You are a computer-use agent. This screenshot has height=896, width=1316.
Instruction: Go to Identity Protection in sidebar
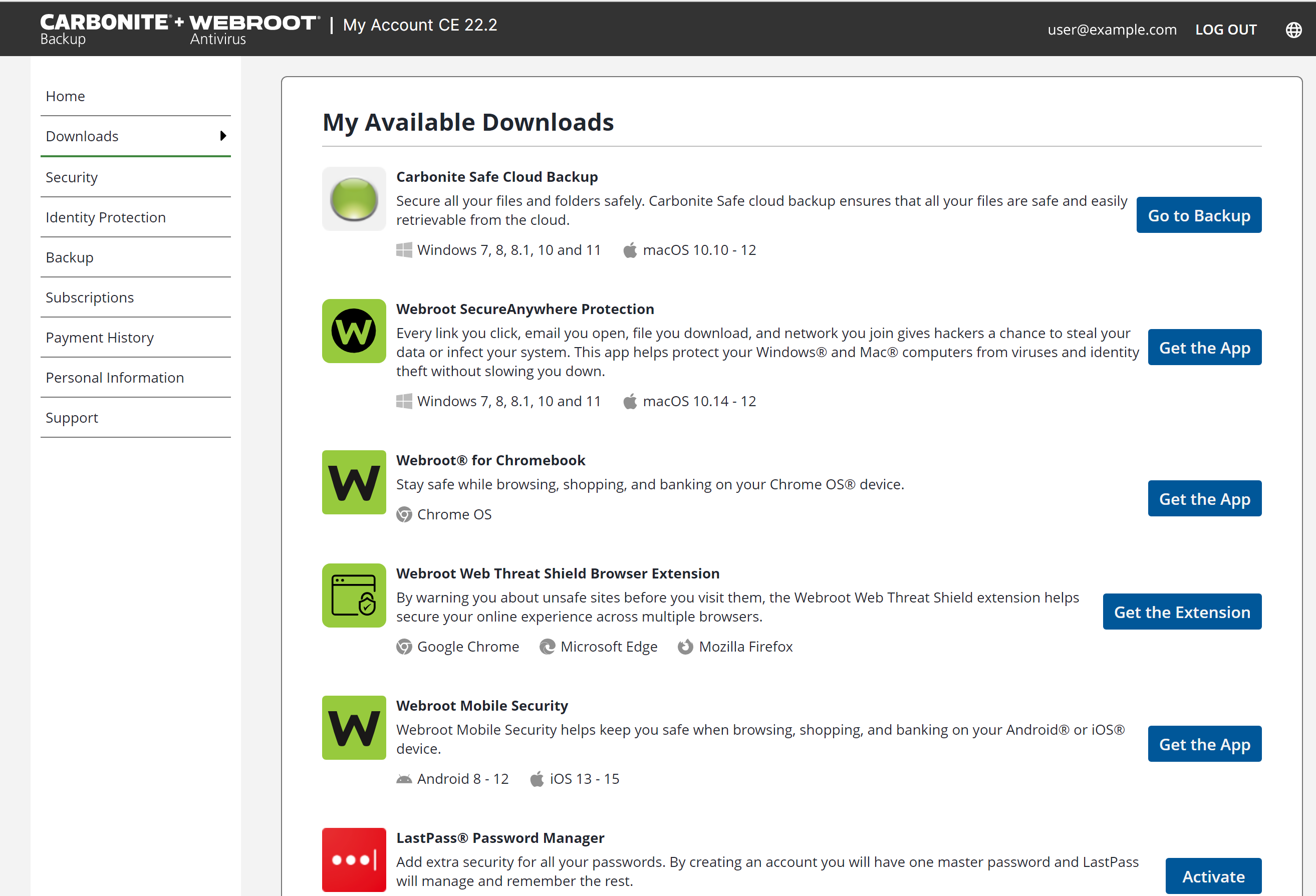pyautogui.click(x=106, y=217)
